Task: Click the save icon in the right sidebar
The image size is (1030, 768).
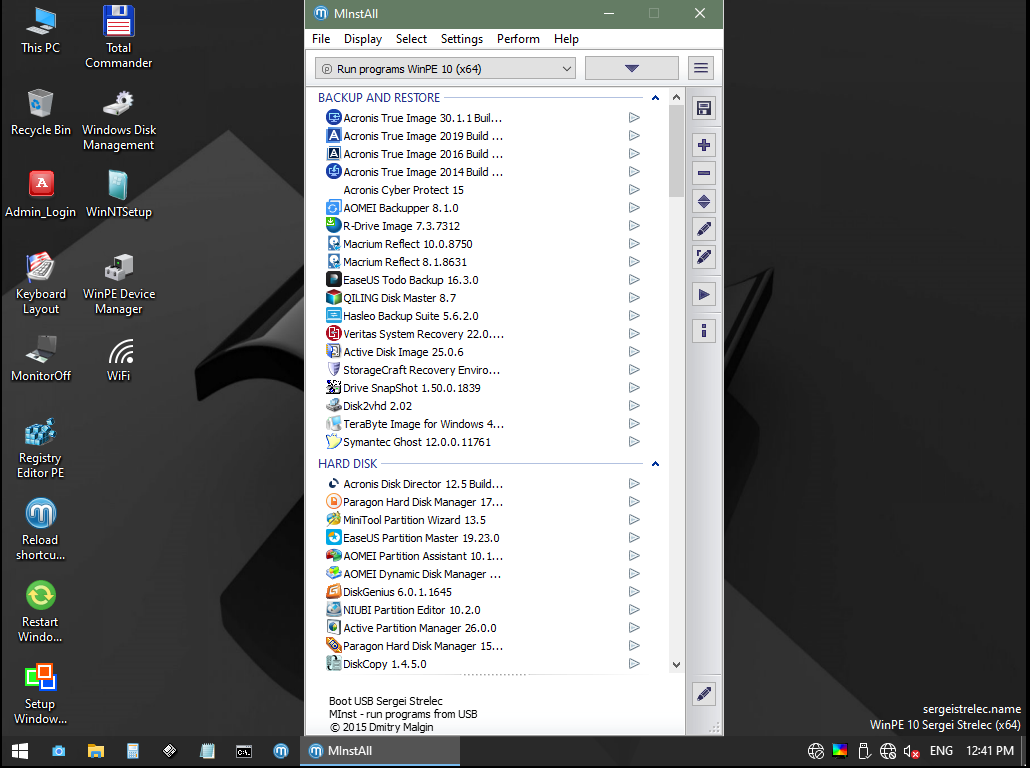Action: 703,107
